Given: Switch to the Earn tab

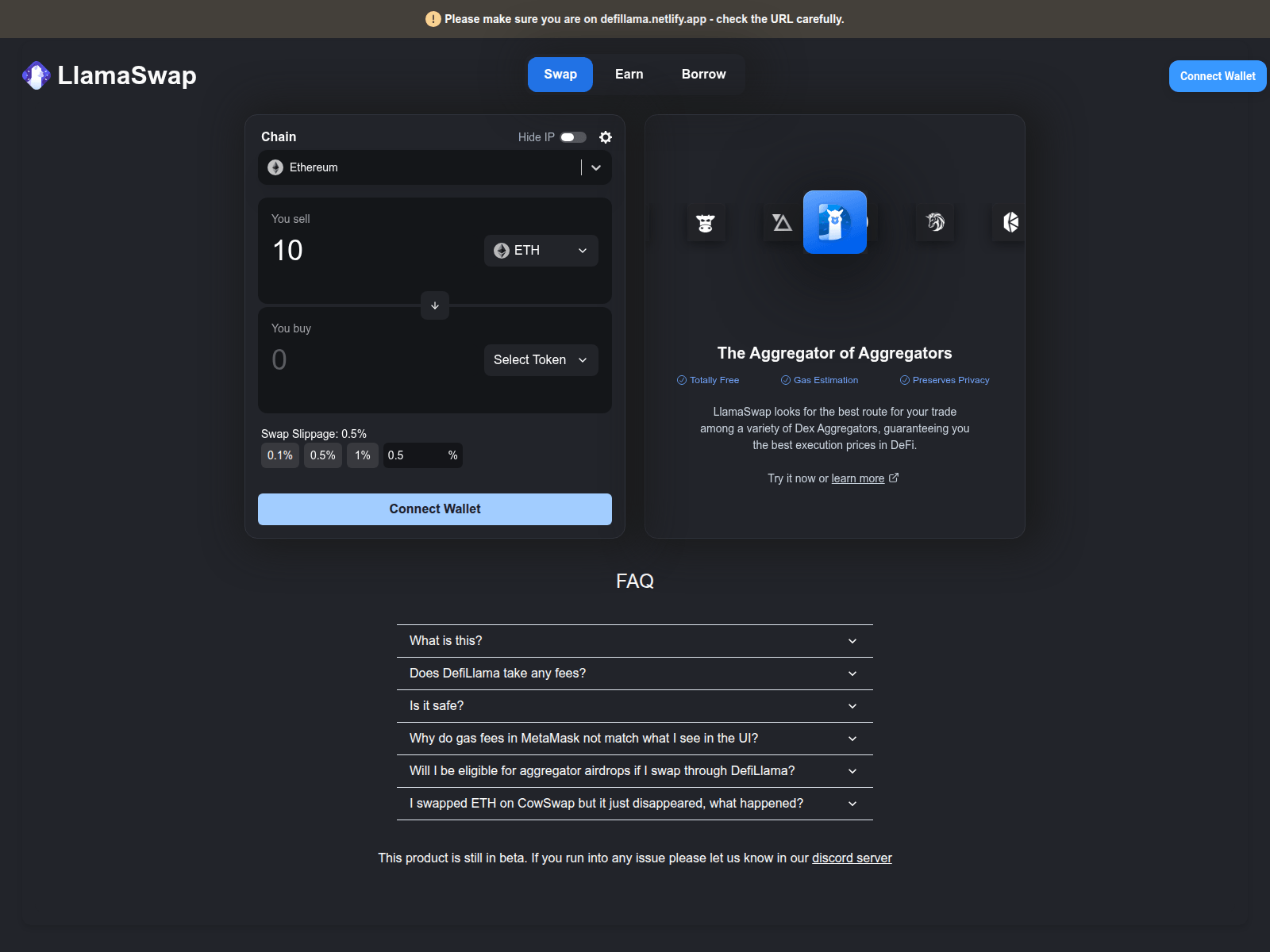Looking at the screenshot, I should click(x=629, y=75).
